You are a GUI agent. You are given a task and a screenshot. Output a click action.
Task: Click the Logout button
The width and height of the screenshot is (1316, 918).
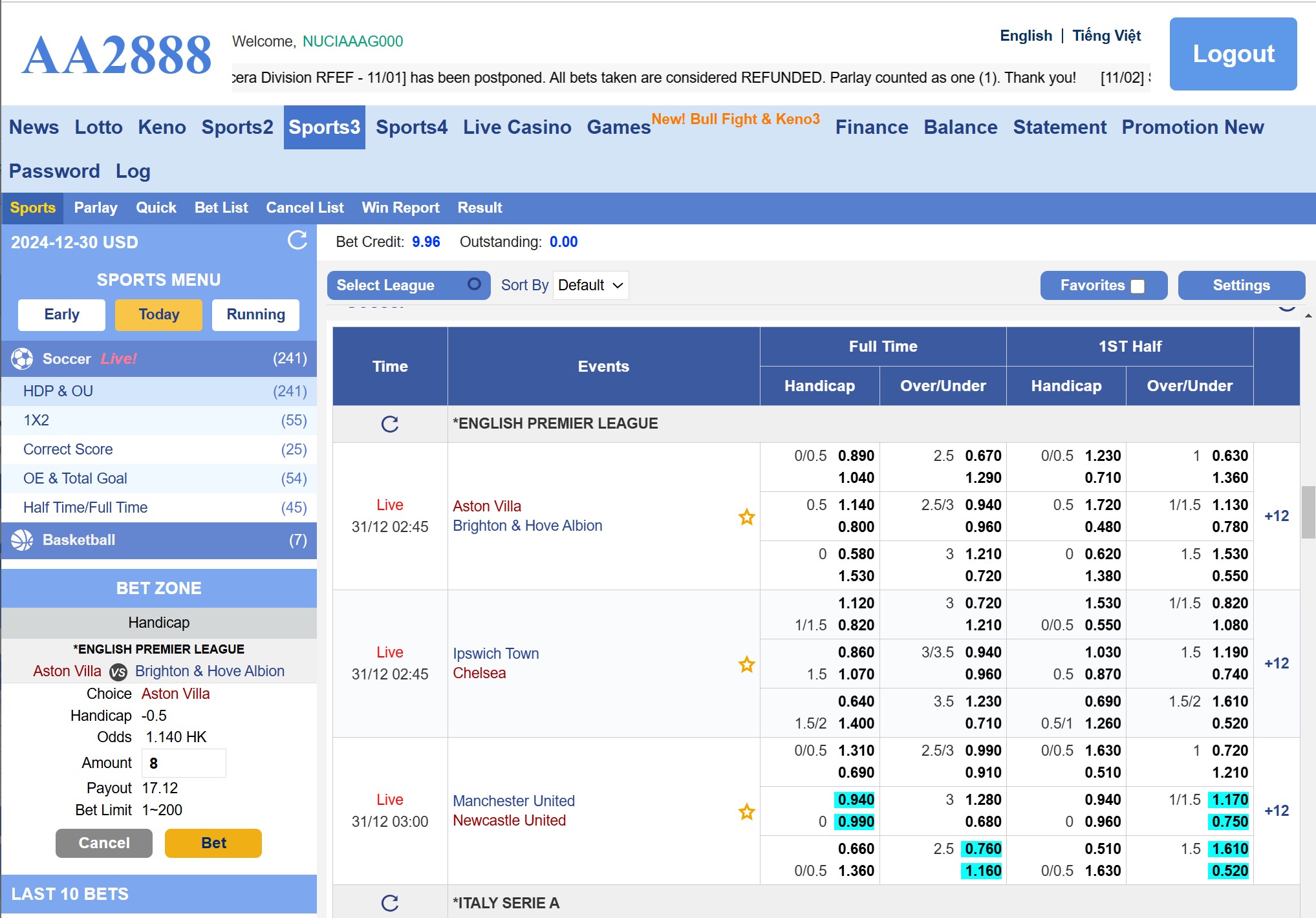(1233, 54)
